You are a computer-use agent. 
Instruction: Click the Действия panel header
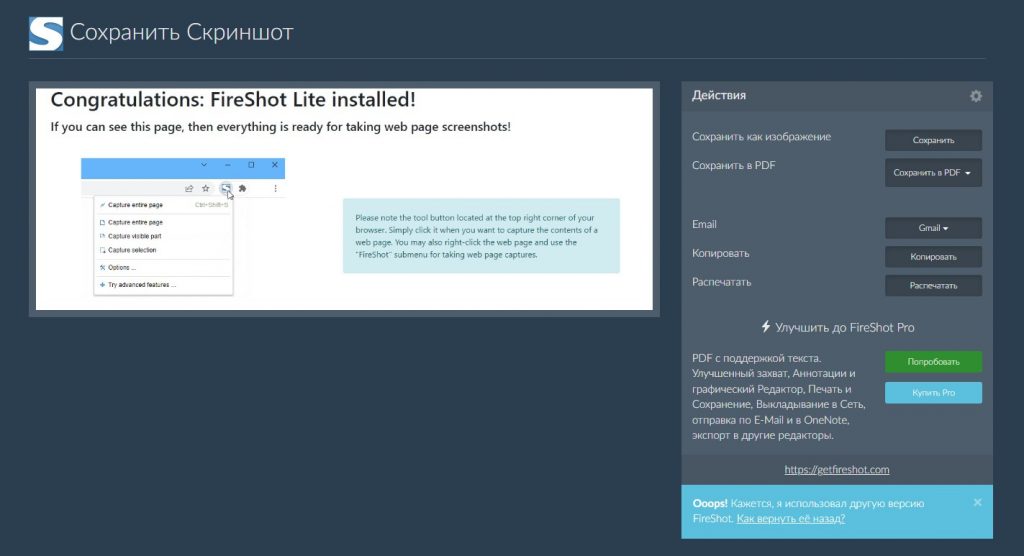[837, 96]
